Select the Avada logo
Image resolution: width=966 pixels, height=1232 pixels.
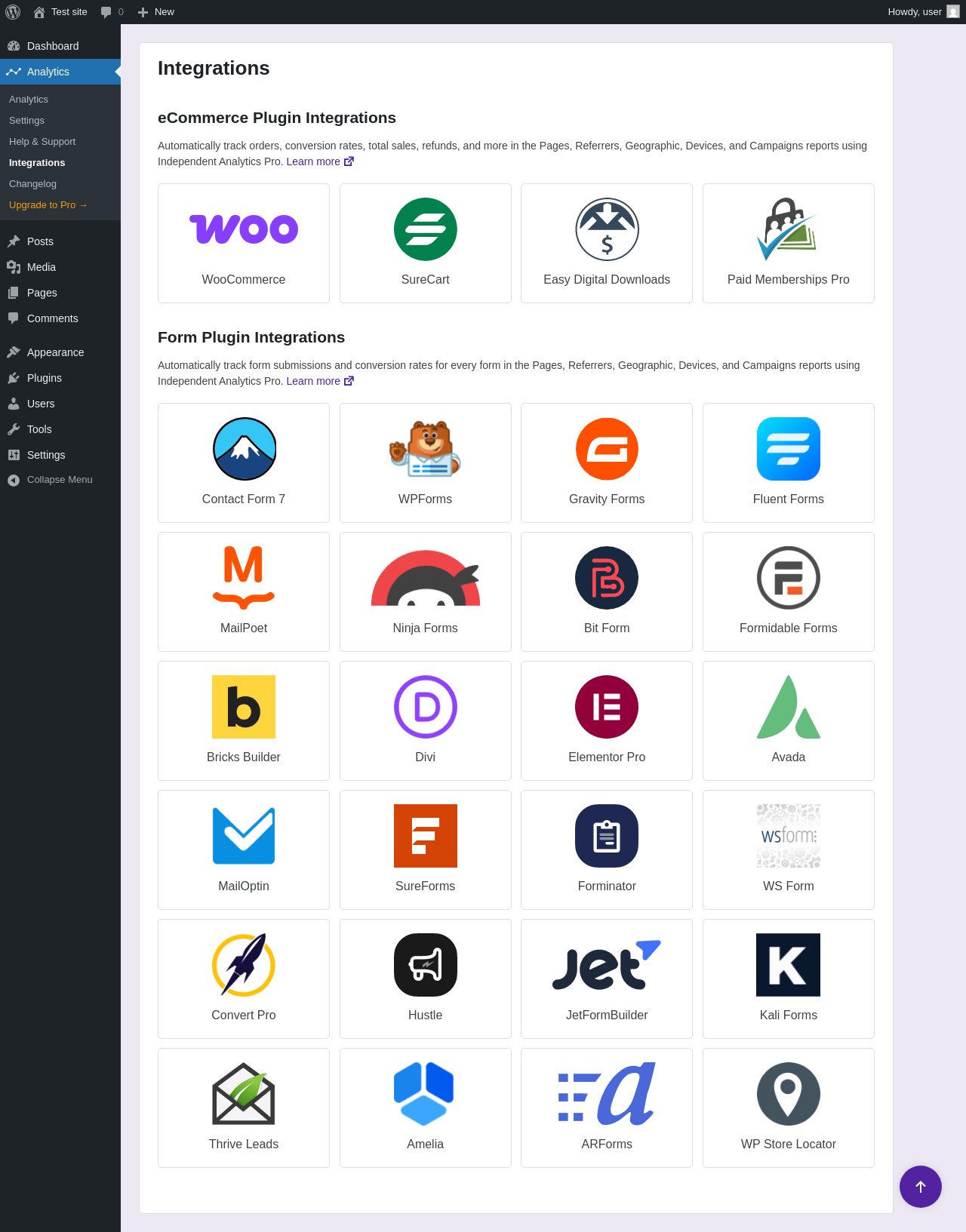coord(789,707)
